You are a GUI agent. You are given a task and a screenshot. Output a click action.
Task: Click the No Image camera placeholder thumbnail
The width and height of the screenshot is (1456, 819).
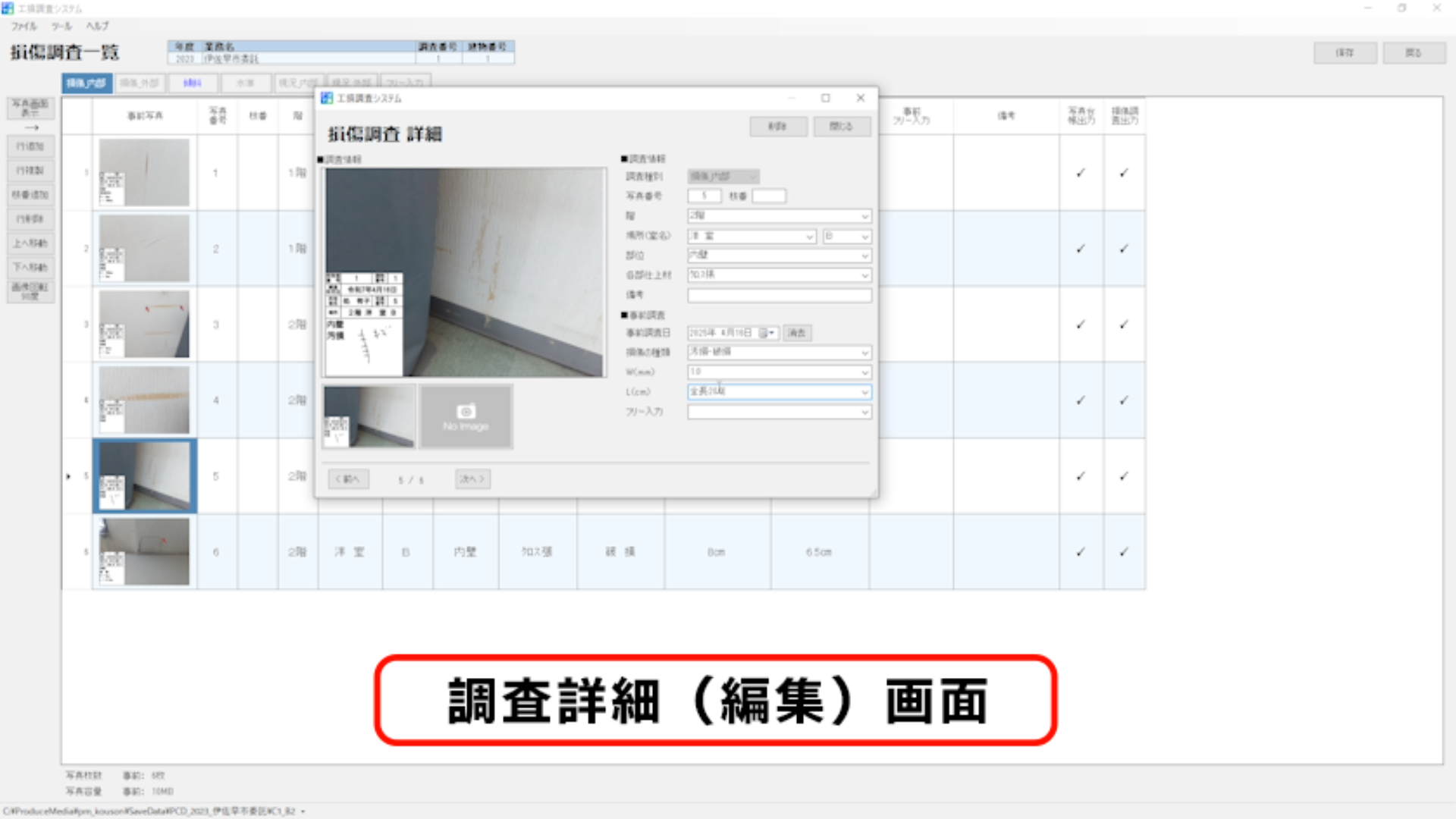coord(466,416)
